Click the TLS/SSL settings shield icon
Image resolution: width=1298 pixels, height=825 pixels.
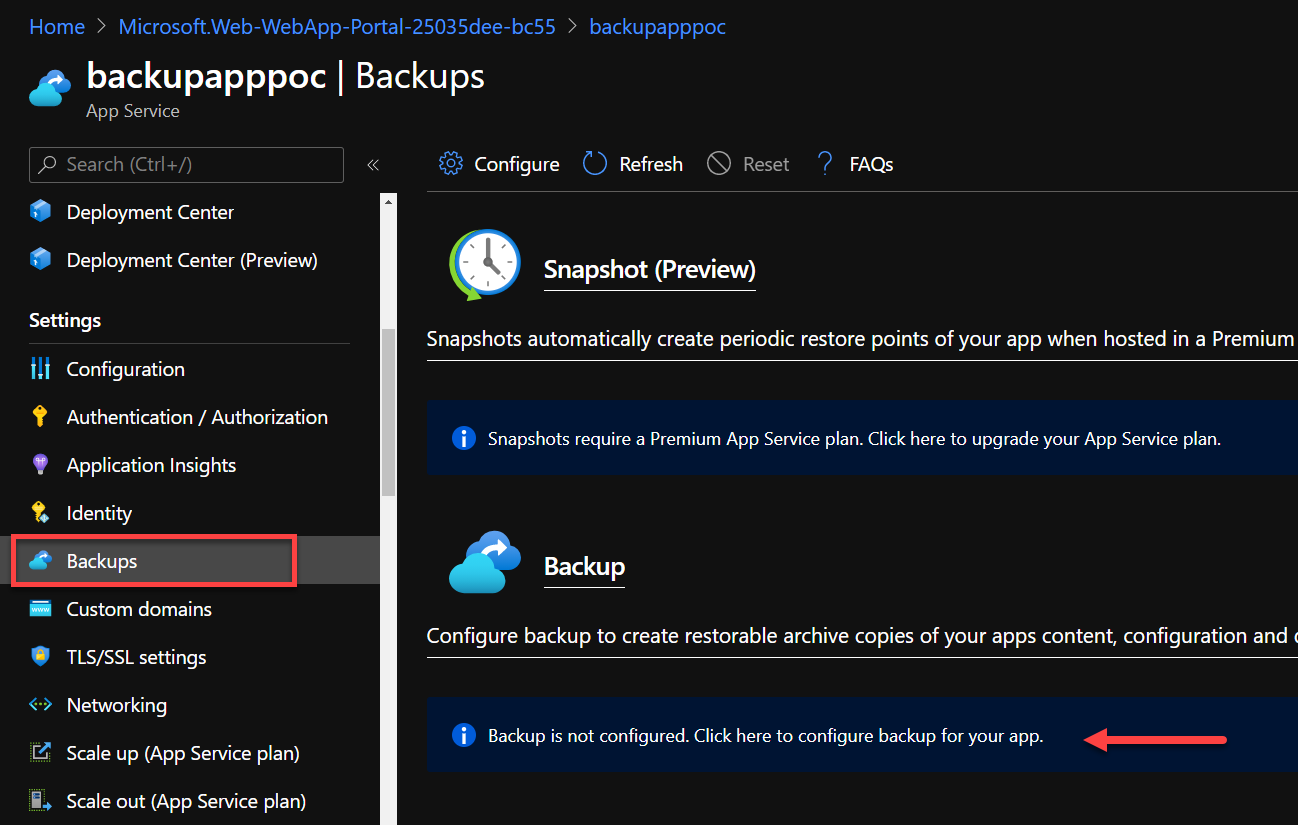41,657
